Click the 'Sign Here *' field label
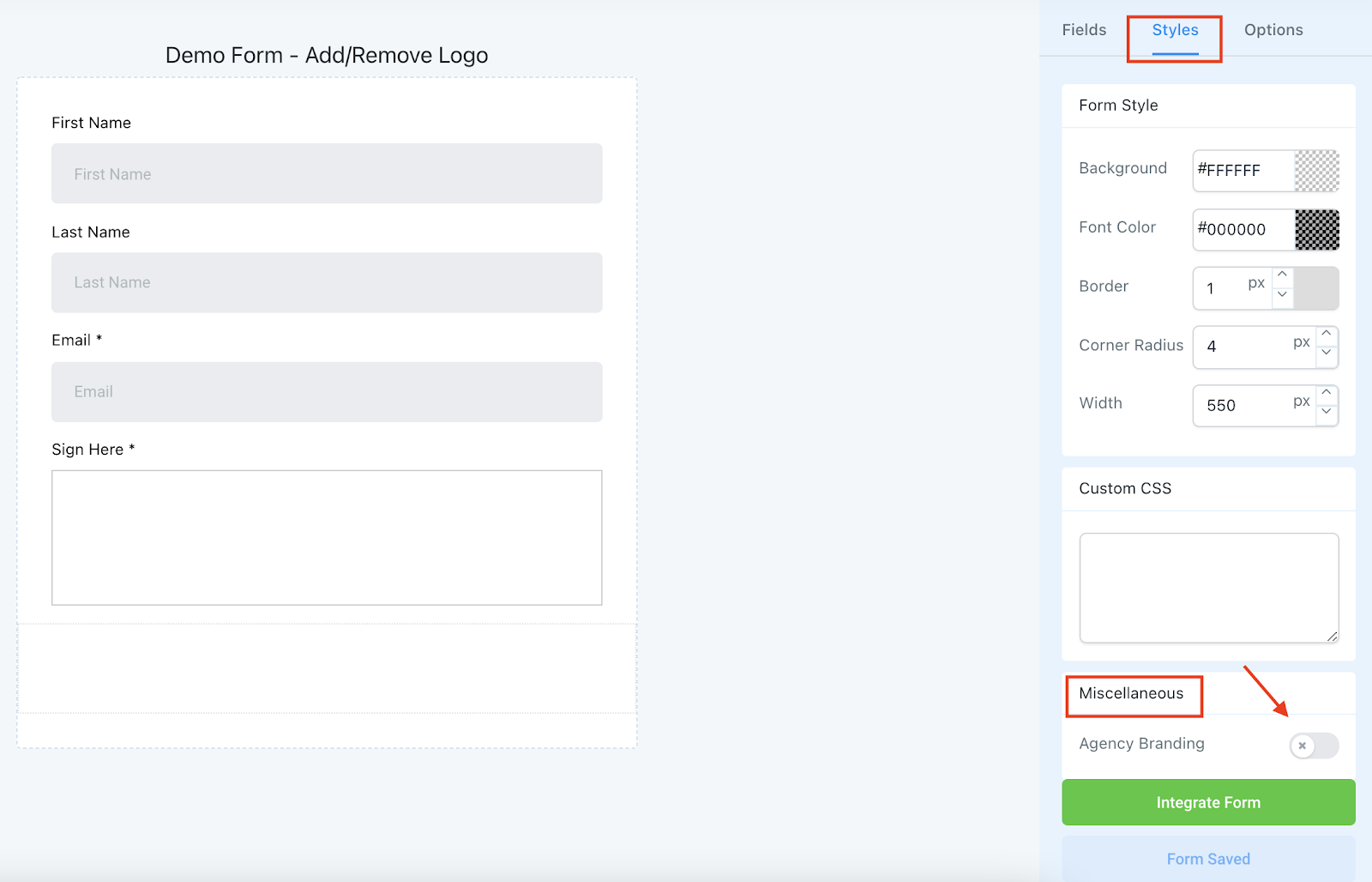 [93, 450]
